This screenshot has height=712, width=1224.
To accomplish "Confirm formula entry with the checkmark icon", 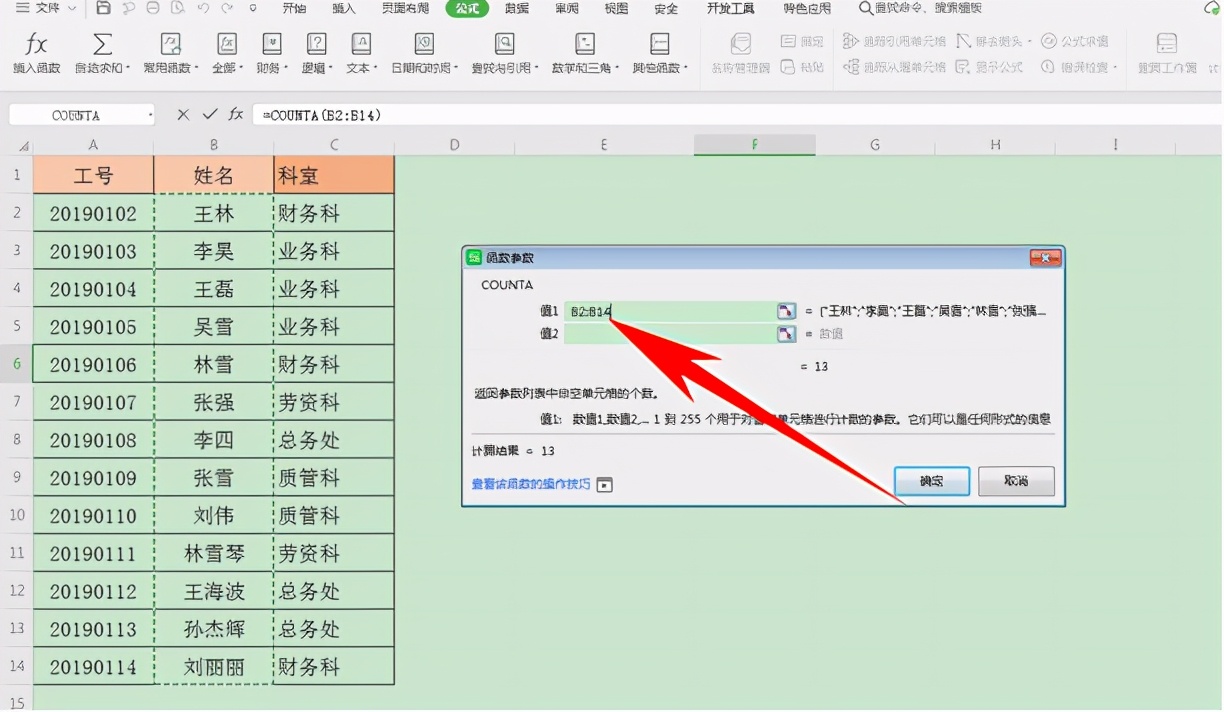I will [x=209, y=115].
